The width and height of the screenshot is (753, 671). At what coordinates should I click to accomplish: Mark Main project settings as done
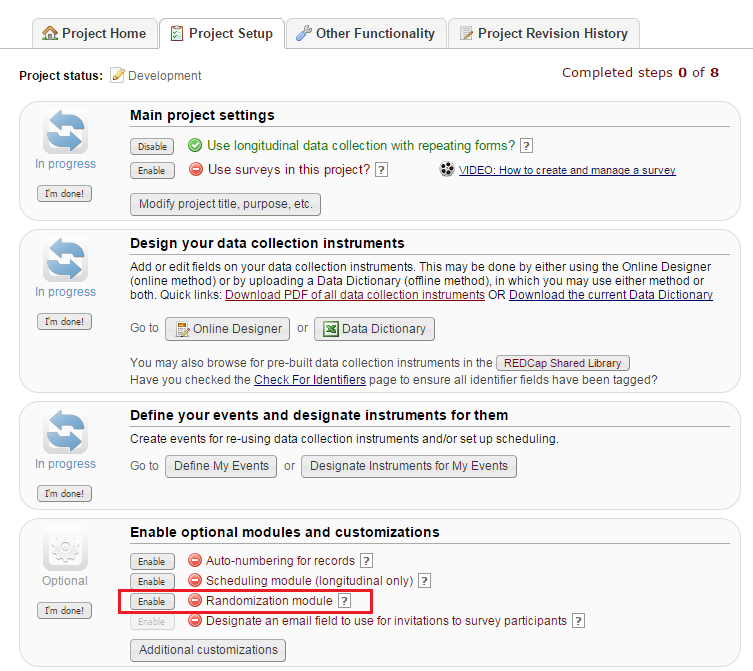click(x=64, y=194)
